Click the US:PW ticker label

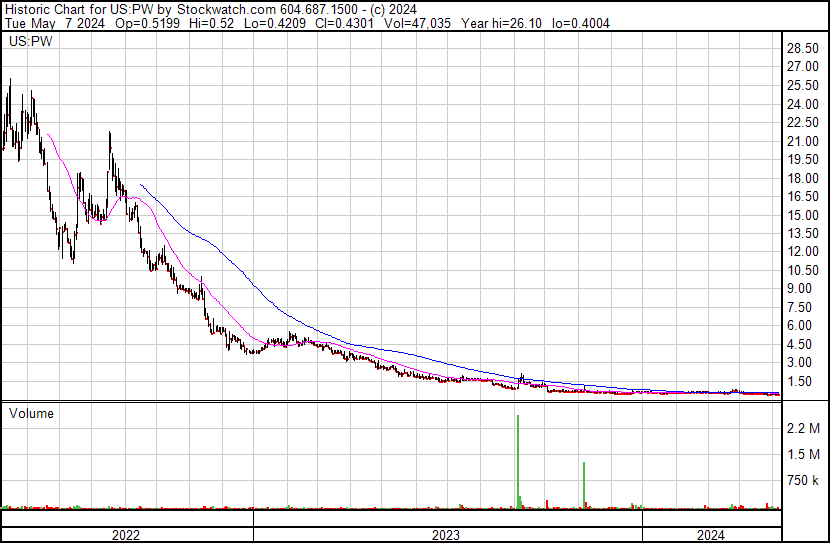tap(30, 42)
